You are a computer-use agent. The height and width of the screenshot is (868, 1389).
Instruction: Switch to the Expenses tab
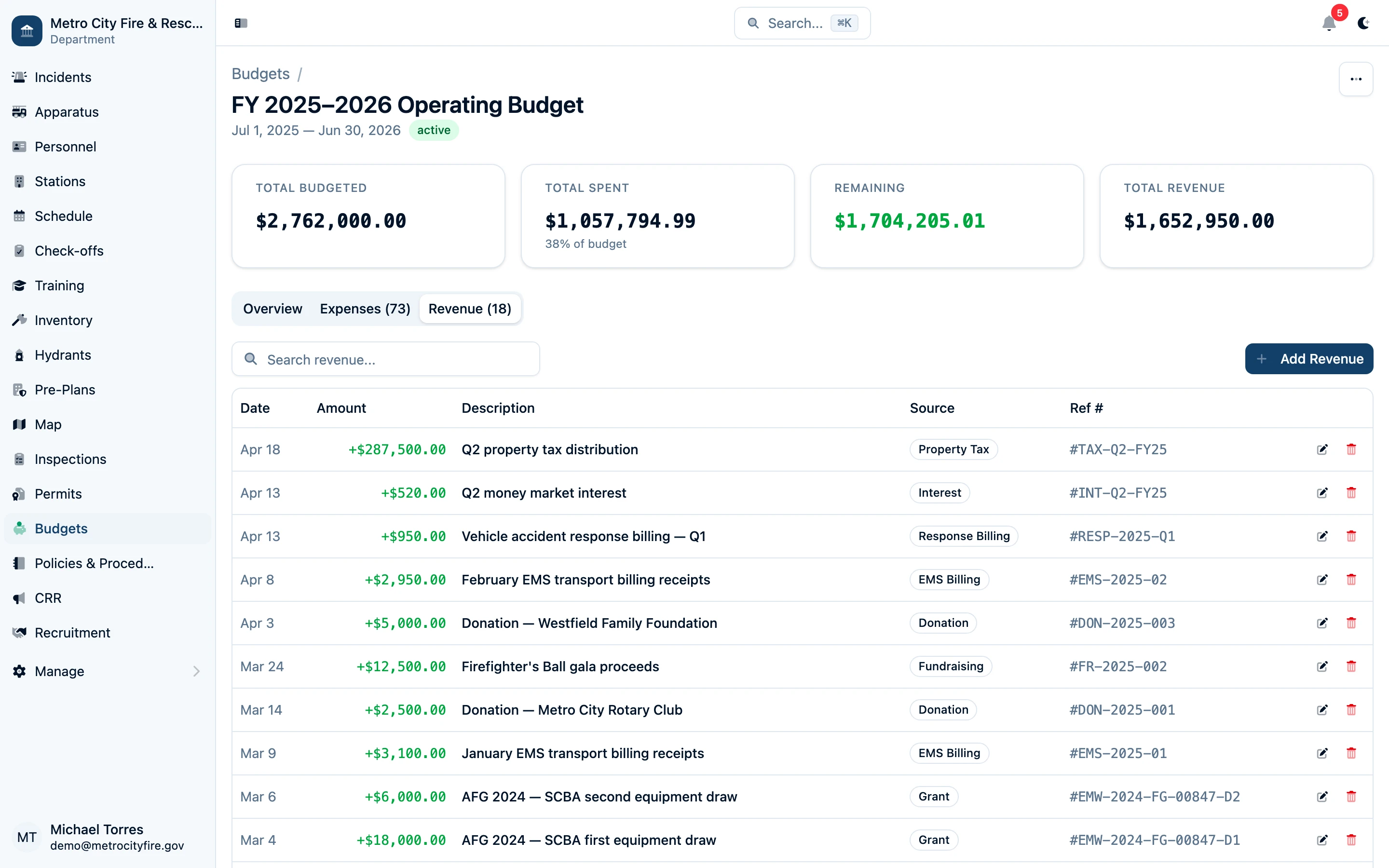365,308
